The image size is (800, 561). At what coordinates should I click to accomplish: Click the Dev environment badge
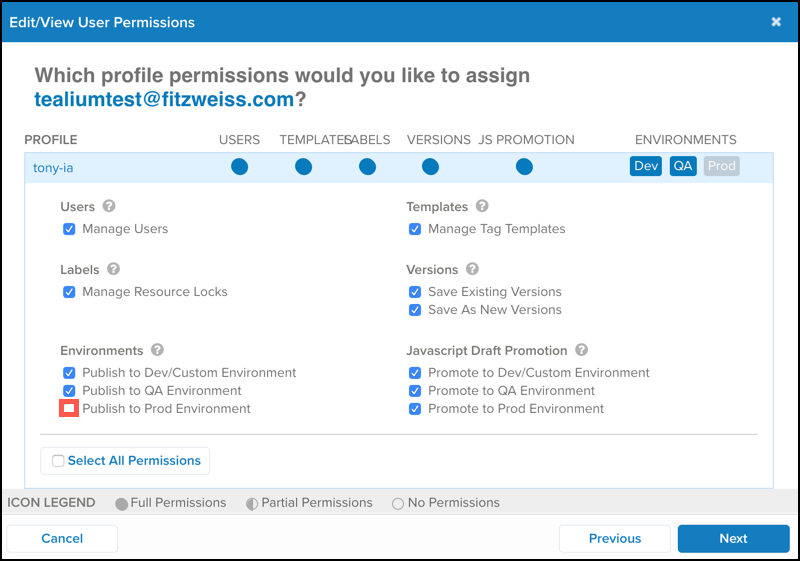(646, 166)
